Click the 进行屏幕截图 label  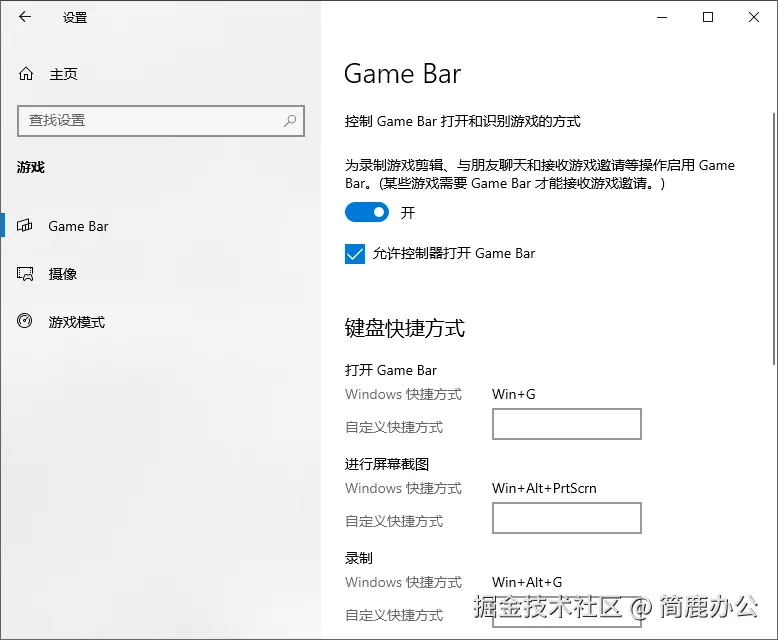point(387,464)
